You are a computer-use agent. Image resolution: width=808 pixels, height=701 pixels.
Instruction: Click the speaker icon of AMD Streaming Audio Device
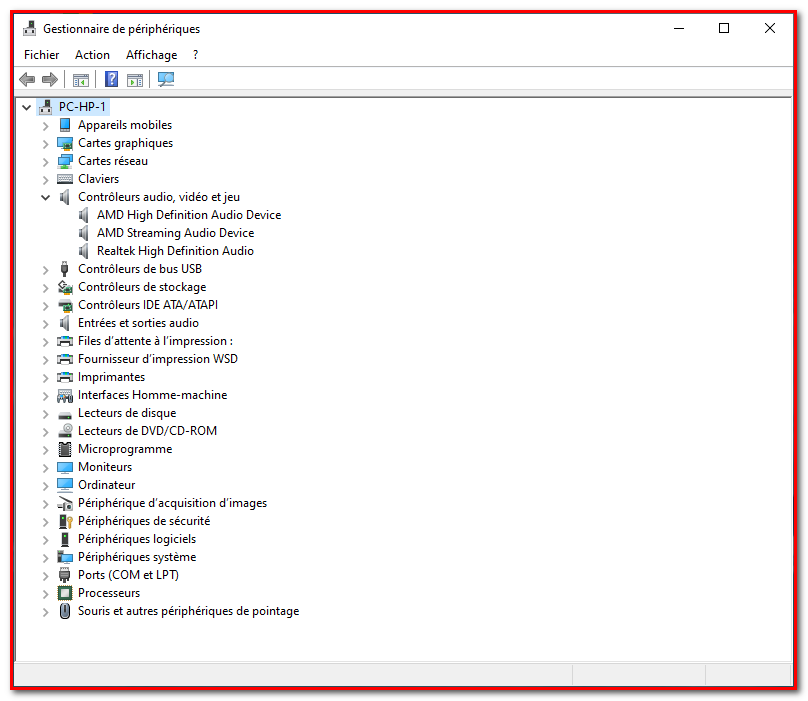pyautogui.click(x=83, y=233)
